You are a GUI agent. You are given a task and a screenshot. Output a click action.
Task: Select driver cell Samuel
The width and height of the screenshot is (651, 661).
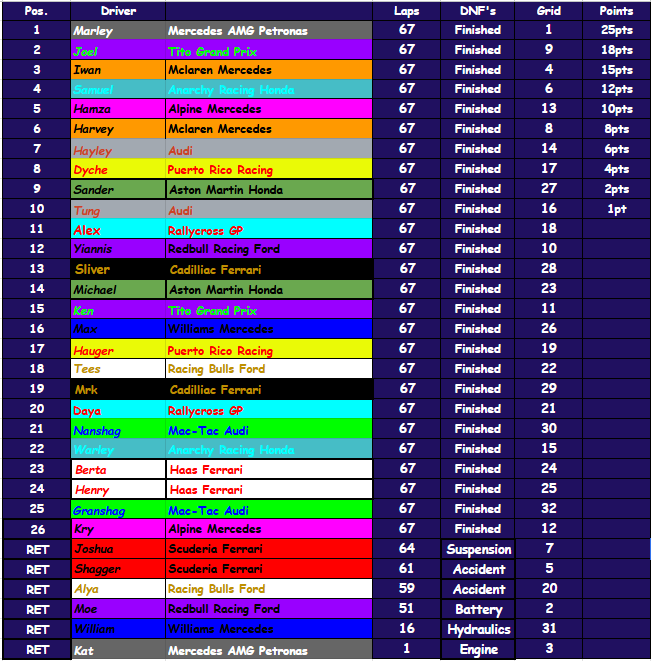click(x=118, y=89)
